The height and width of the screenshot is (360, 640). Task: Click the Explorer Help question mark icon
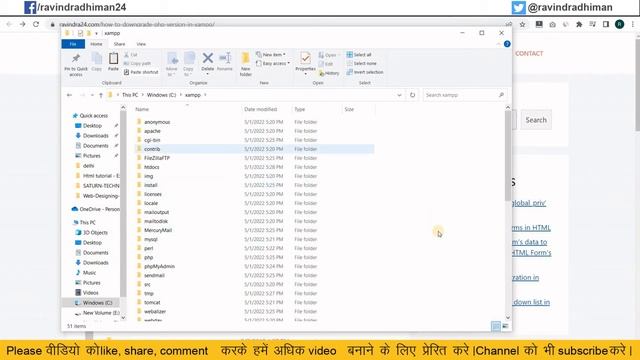[507, 44]
